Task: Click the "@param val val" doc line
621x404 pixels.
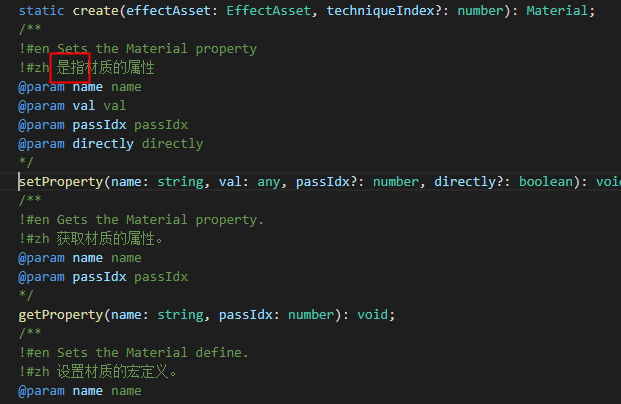Action: click(x=72, y=105)
